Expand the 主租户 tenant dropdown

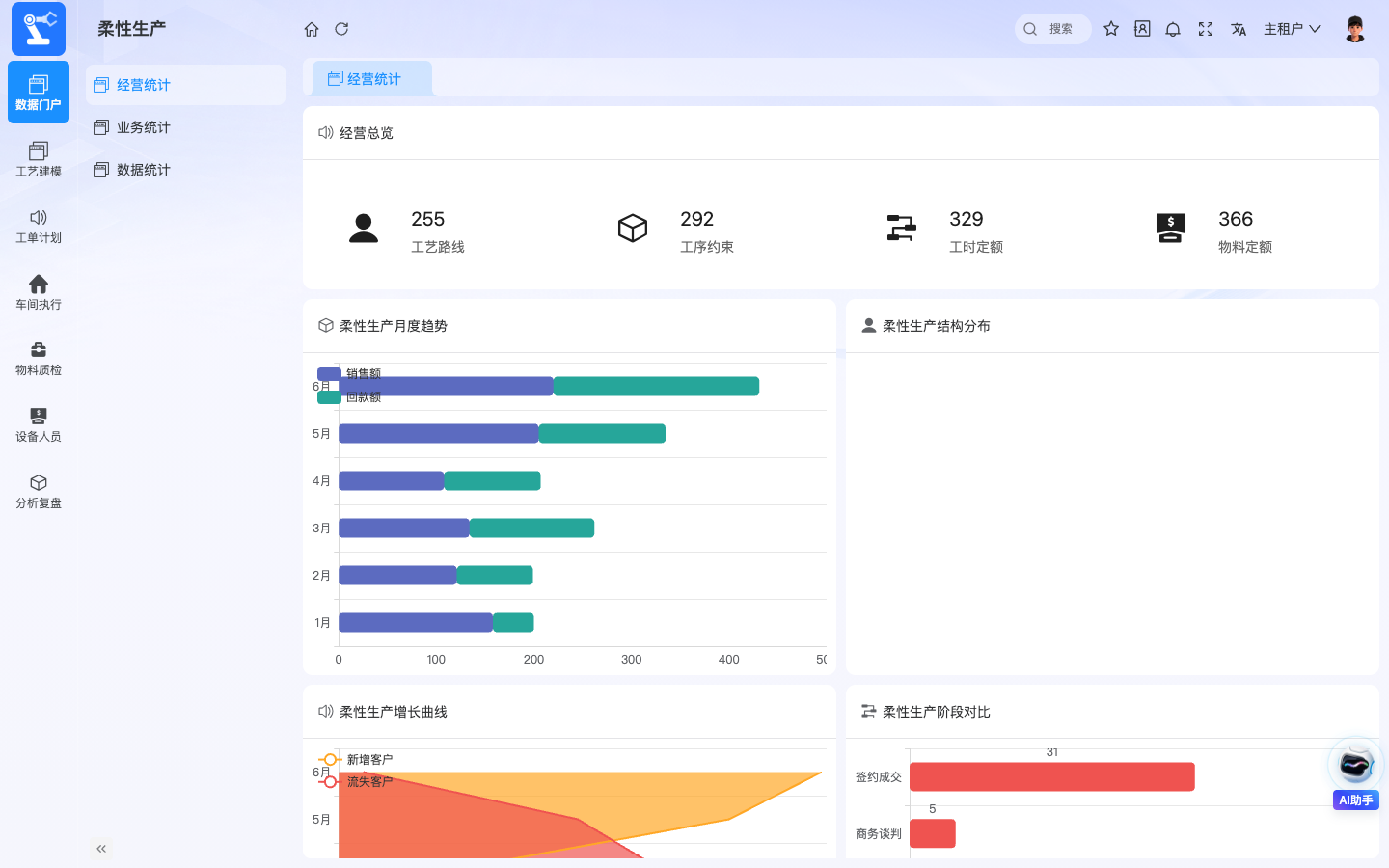1292,29
